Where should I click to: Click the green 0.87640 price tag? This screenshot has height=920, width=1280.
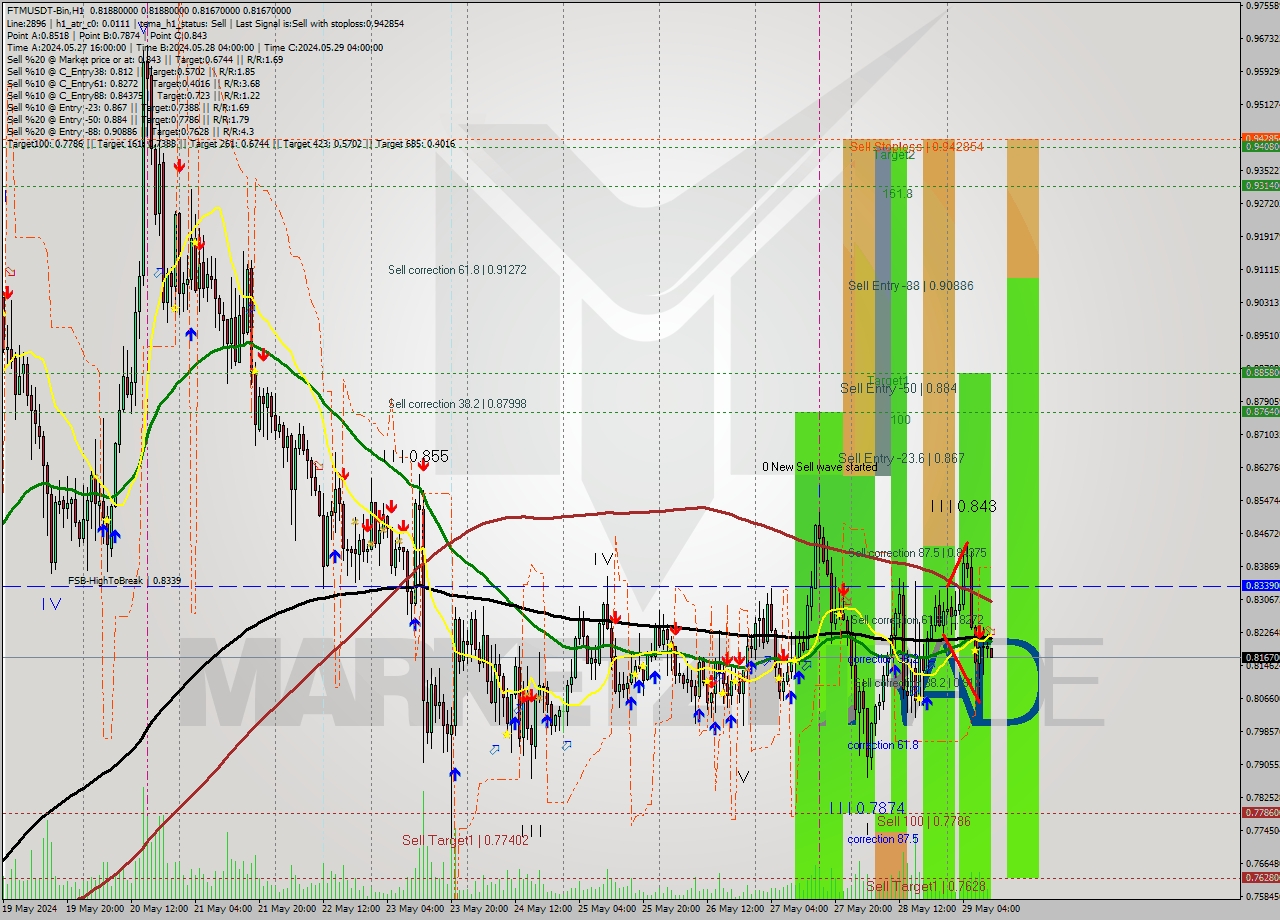click(1260, 411)
